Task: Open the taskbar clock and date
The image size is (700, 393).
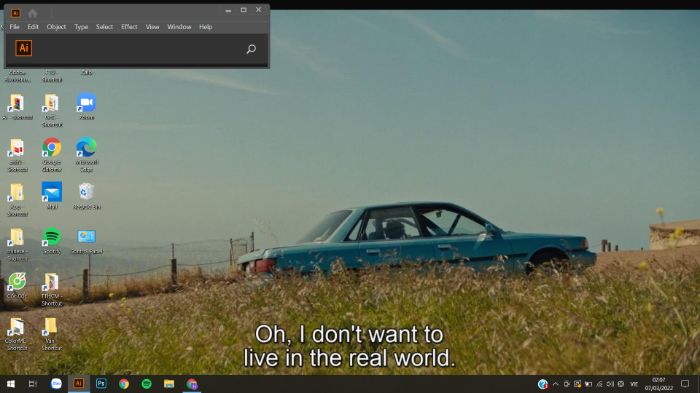Action: pos(658,384)
